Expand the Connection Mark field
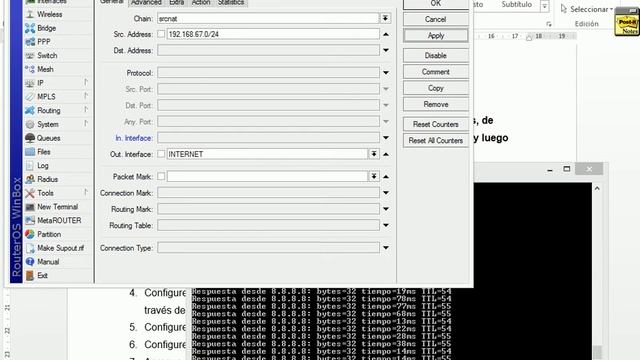This screenshot has height=360, width=640. coord(386,193)
